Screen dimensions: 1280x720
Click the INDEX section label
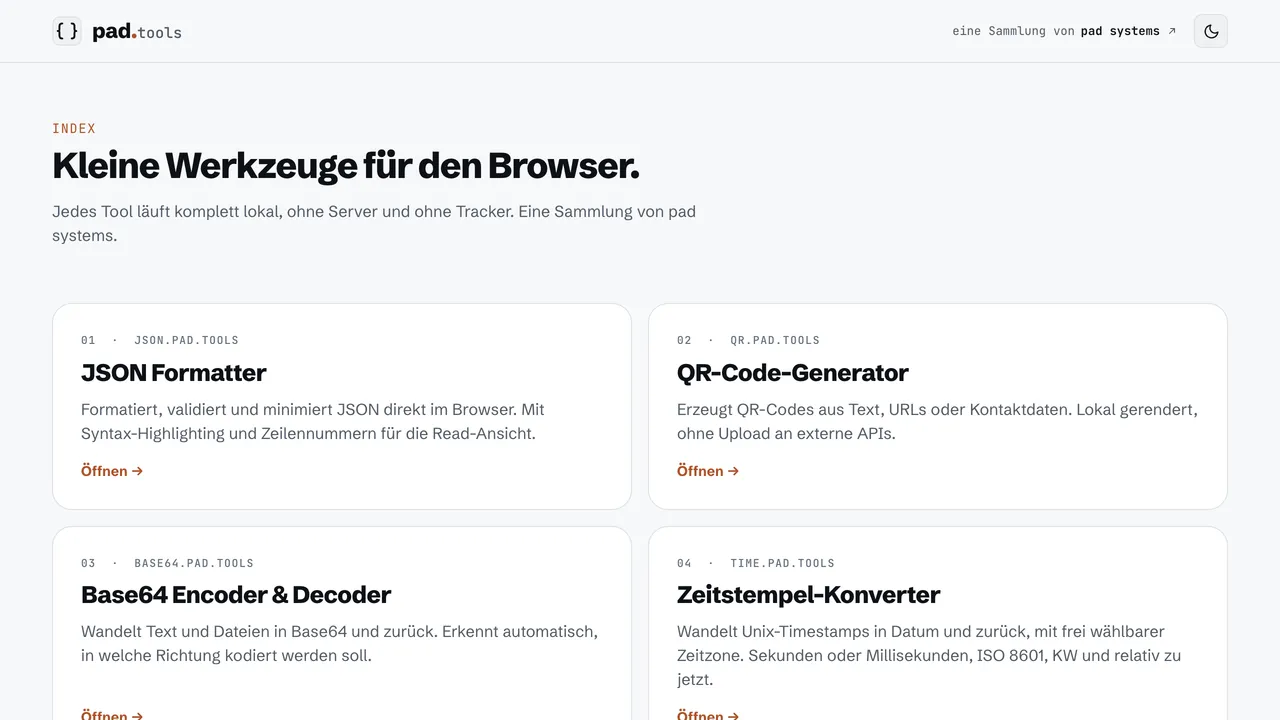74,128
